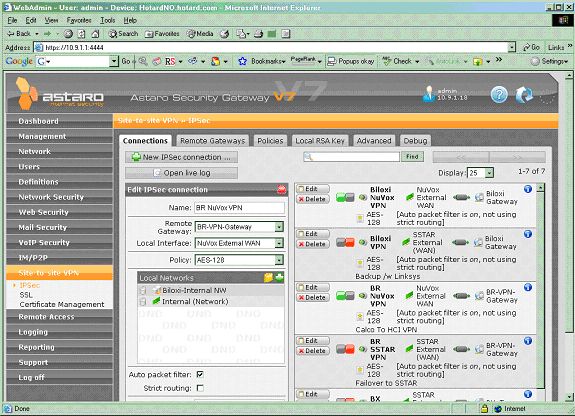Viewport: 575px width, 416px height.
Task: Open Certificate Management sidebar link
Action: tap(62, 304)
